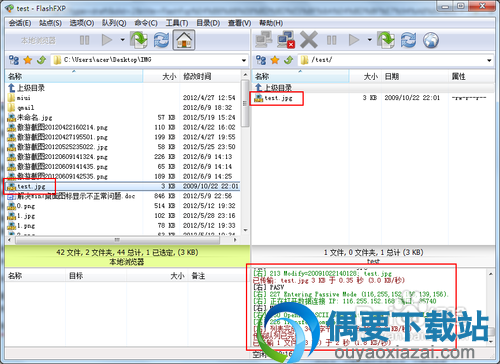Click the remote pane up-directory green arrow
This screenshot has height=364, width=500.
coord(289,60)
